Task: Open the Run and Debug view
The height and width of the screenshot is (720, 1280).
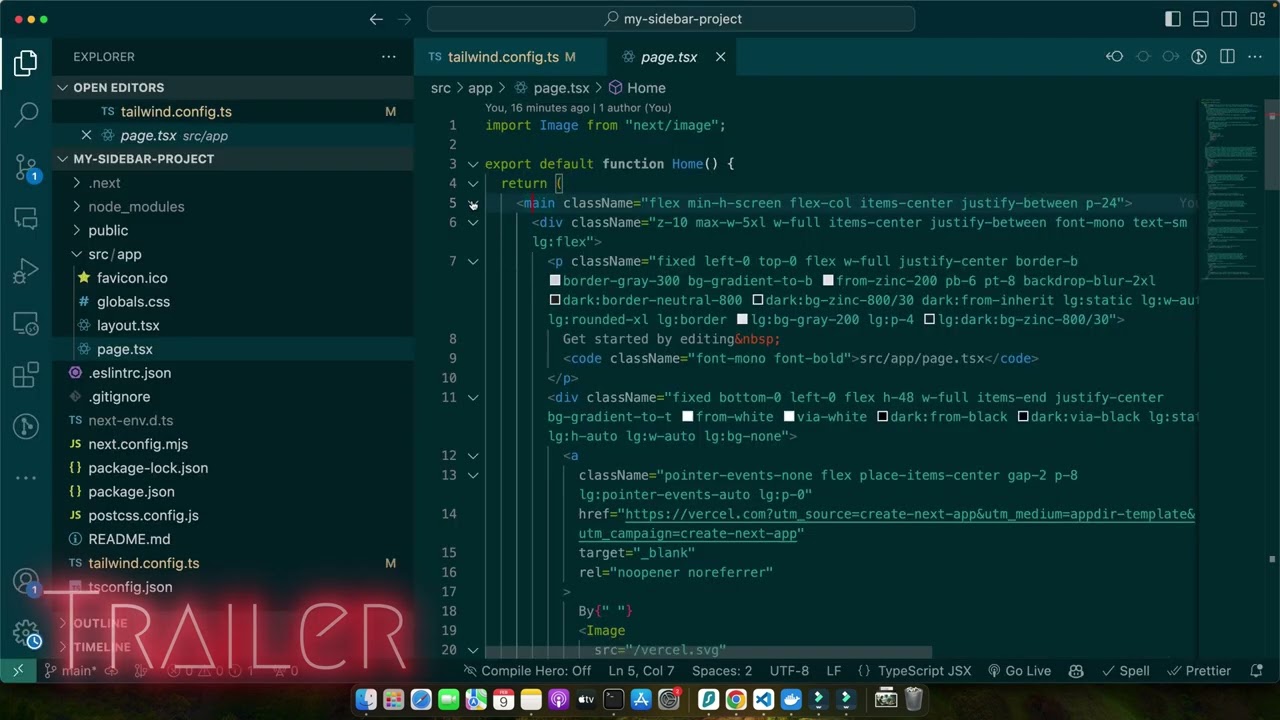Action: [26, 271]
